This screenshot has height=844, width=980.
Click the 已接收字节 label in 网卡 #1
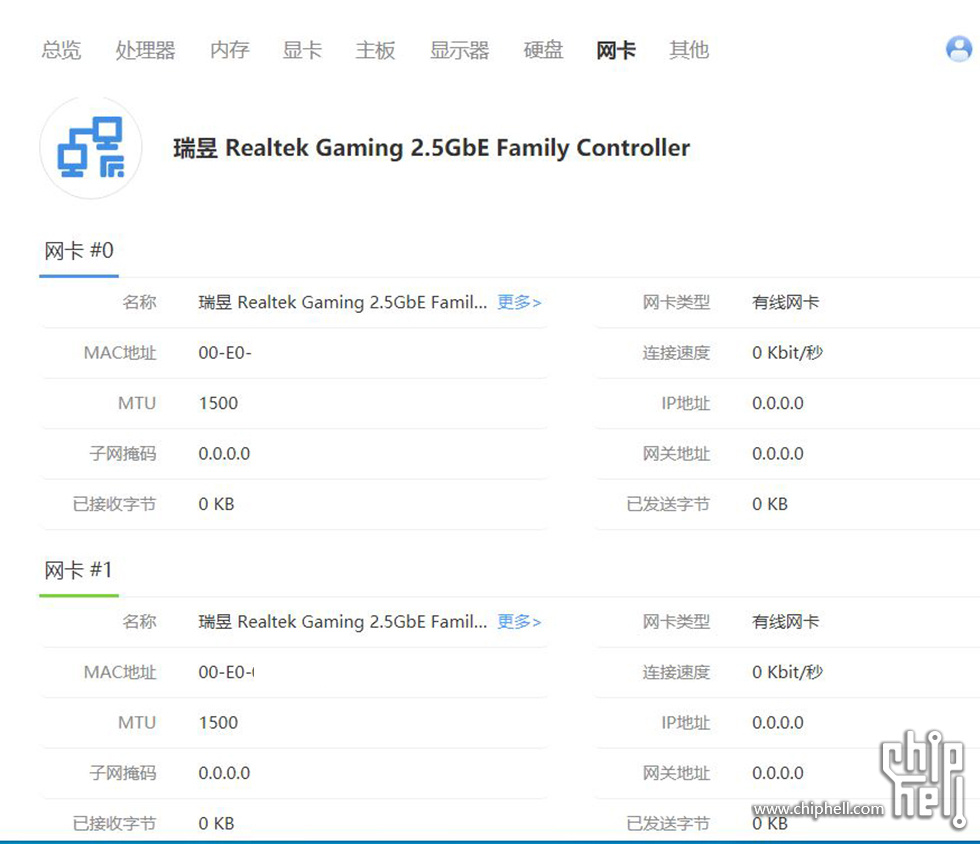point(114,824)
